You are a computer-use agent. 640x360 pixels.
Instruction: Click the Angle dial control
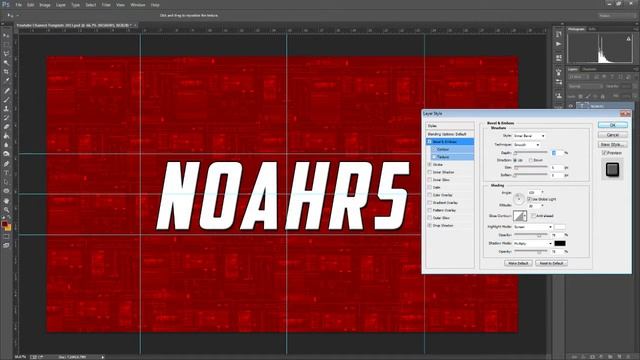click(x=518, y=199)
